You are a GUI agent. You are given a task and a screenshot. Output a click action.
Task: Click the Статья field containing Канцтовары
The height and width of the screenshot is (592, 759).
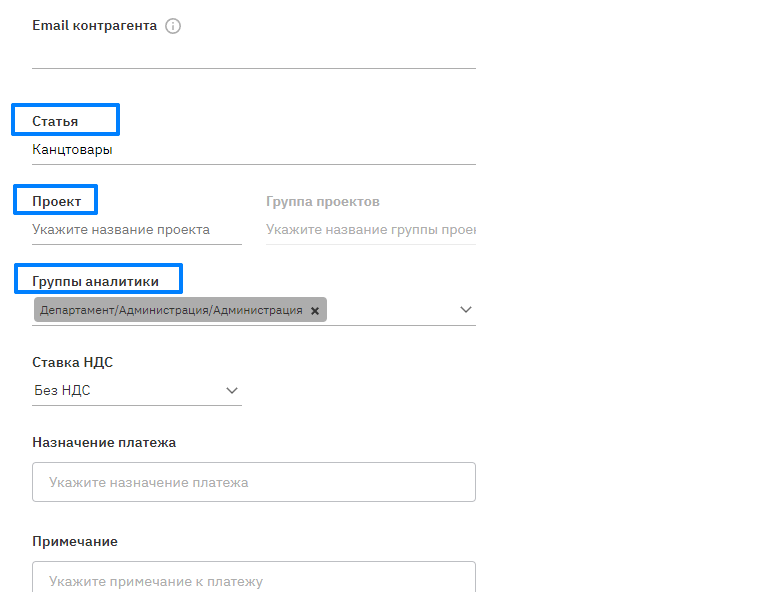tap(253, 150)
